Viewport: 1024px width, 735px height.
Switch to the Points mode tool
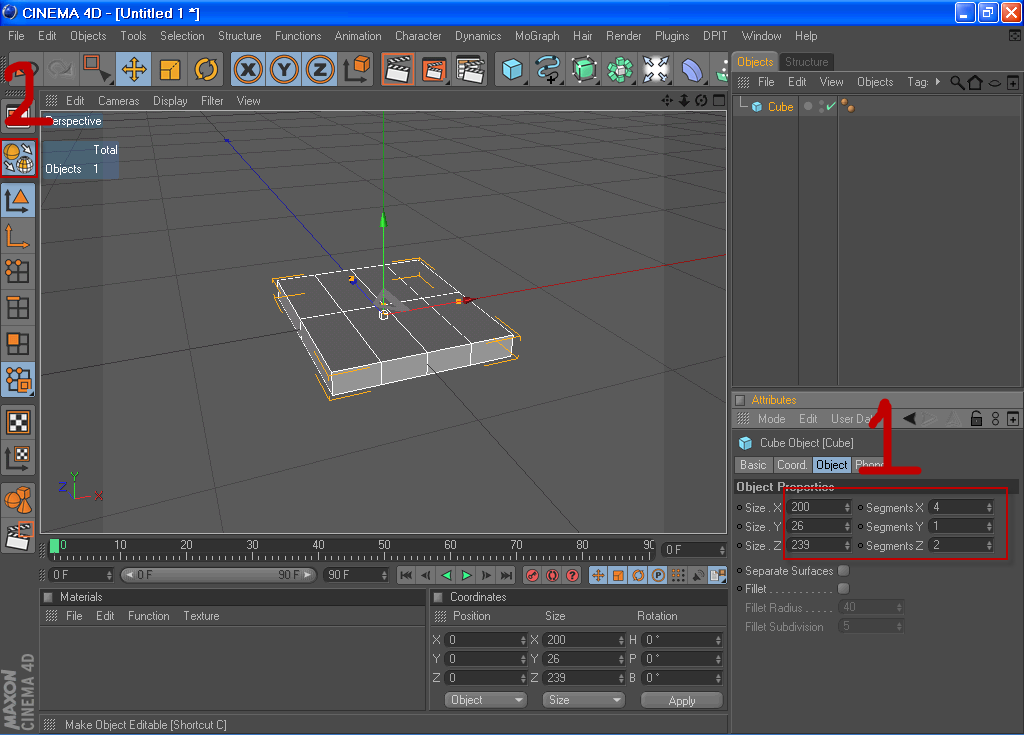point(18,272)
